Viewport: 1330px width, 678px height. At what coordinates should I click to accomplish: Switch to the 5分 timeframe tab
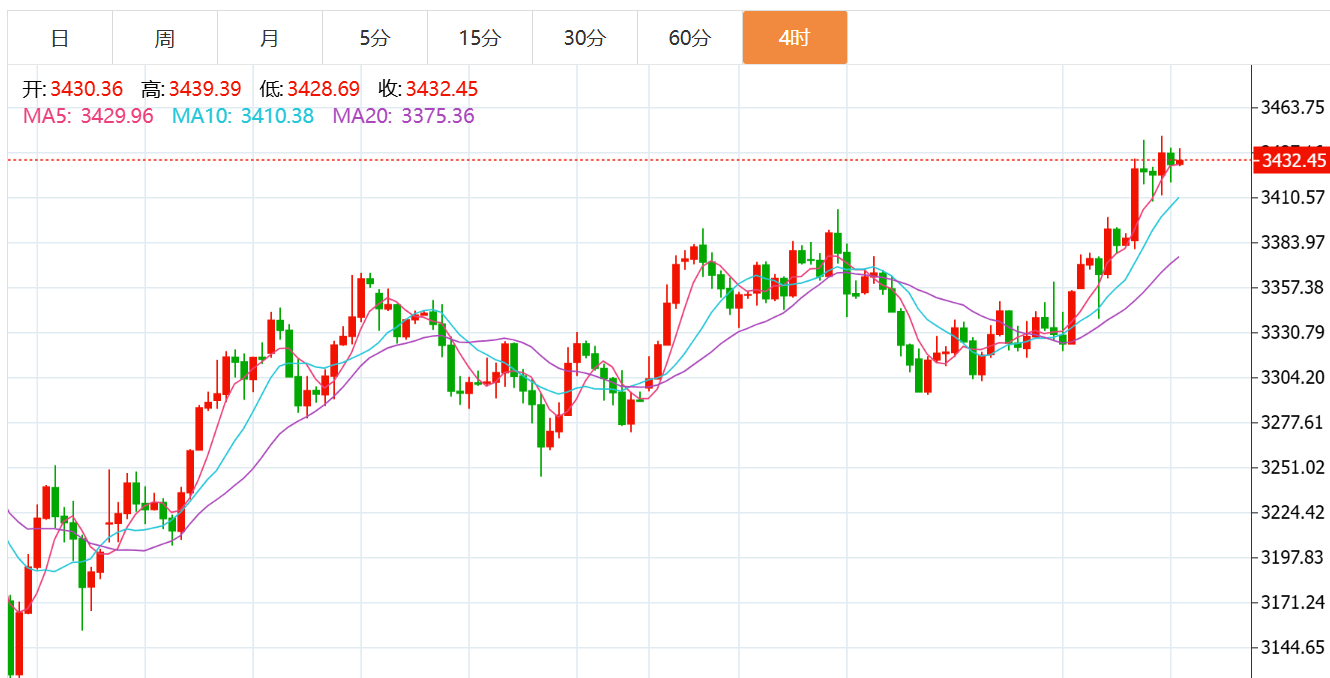tap(375, 38)
